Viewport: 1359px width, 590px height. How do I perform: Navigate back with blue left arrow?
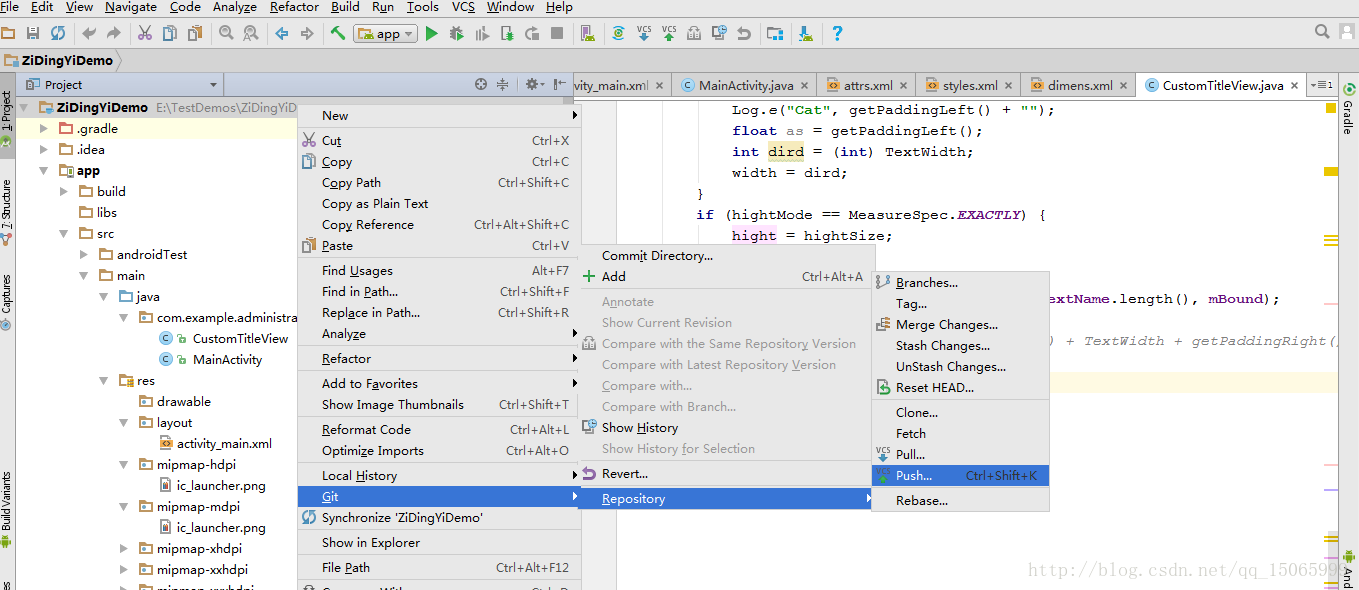282,33
